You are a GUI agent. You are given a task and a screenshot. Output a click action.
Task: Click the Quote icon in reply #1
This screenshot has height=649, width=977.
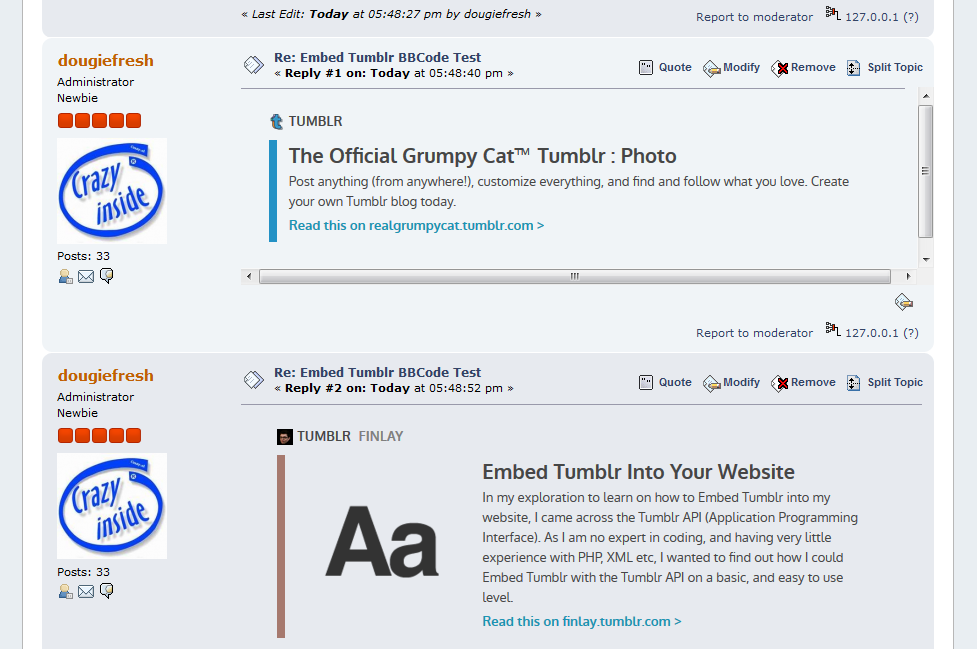tap(646, 67)
